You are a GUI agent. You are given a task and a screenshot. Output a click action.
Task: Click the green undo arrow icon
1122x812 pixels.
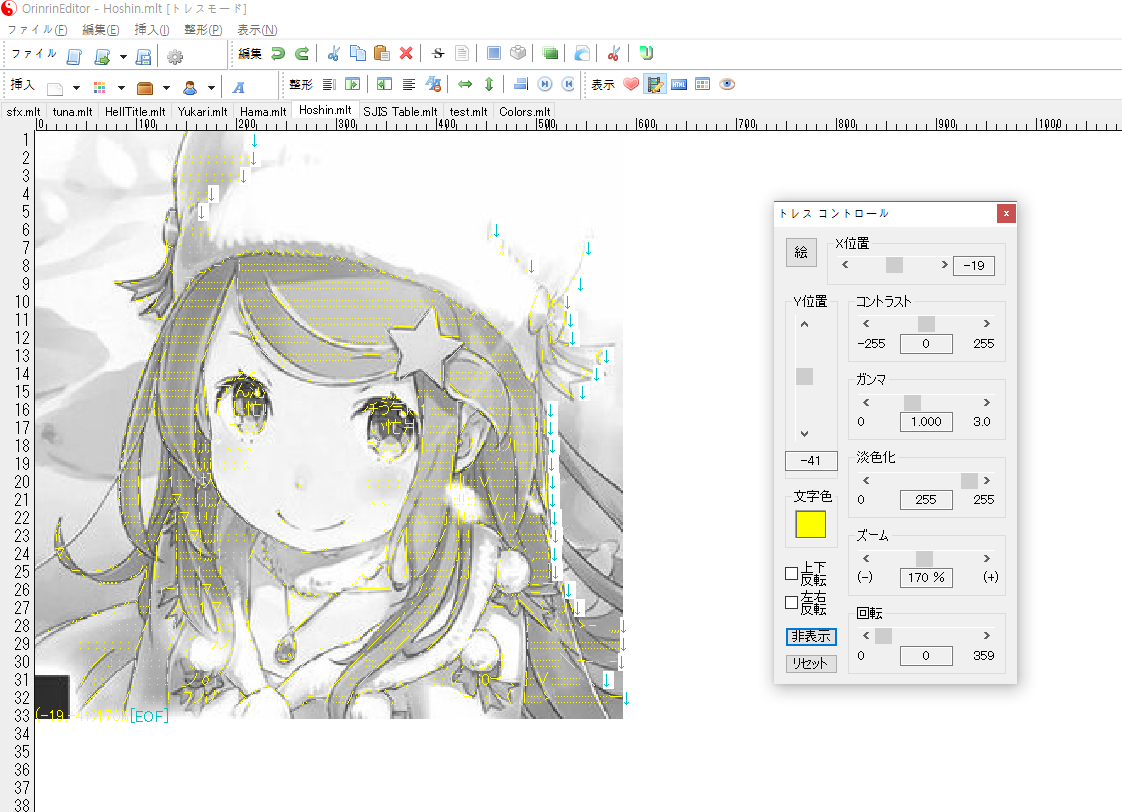point(277,54)
